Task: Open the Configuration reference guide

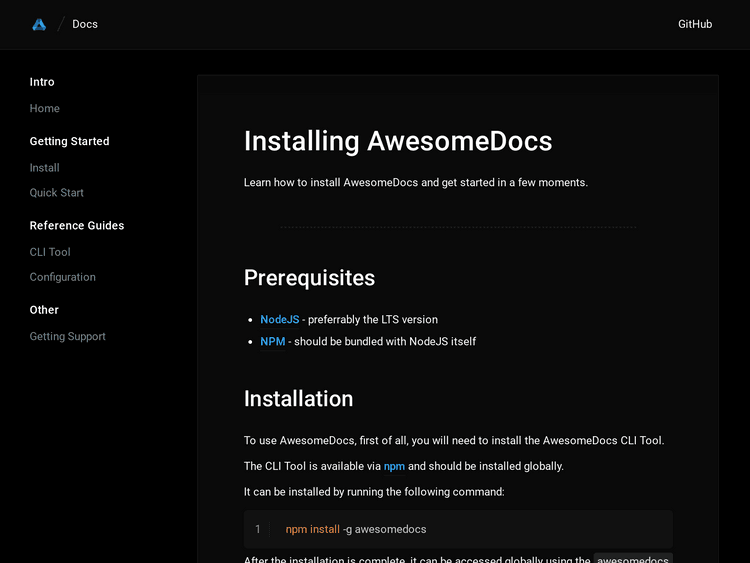Action: pyautogui.click(x=63, y=277)
